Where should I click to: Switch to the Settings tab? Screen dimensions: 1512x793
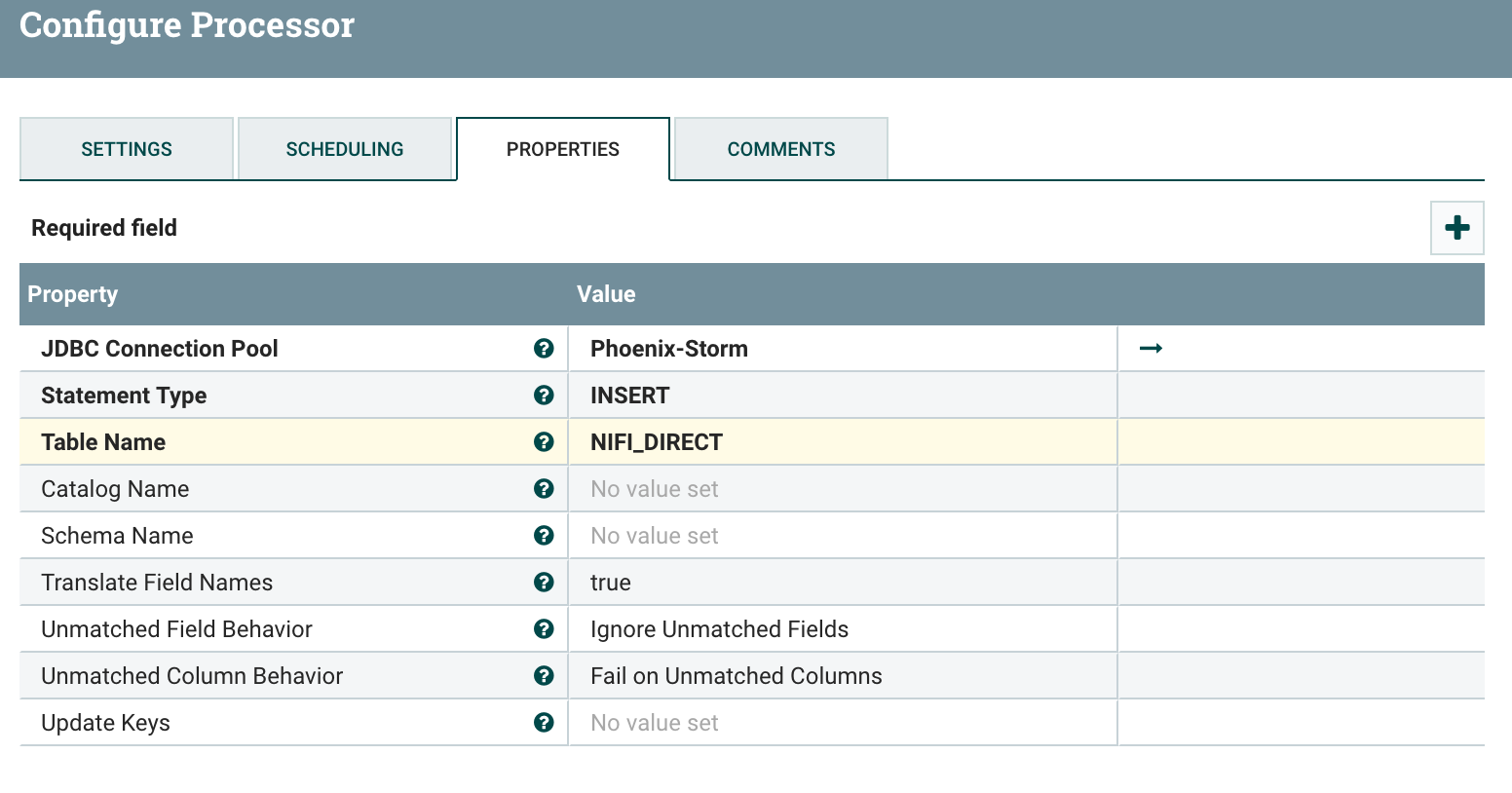click(x=126, y=148)
